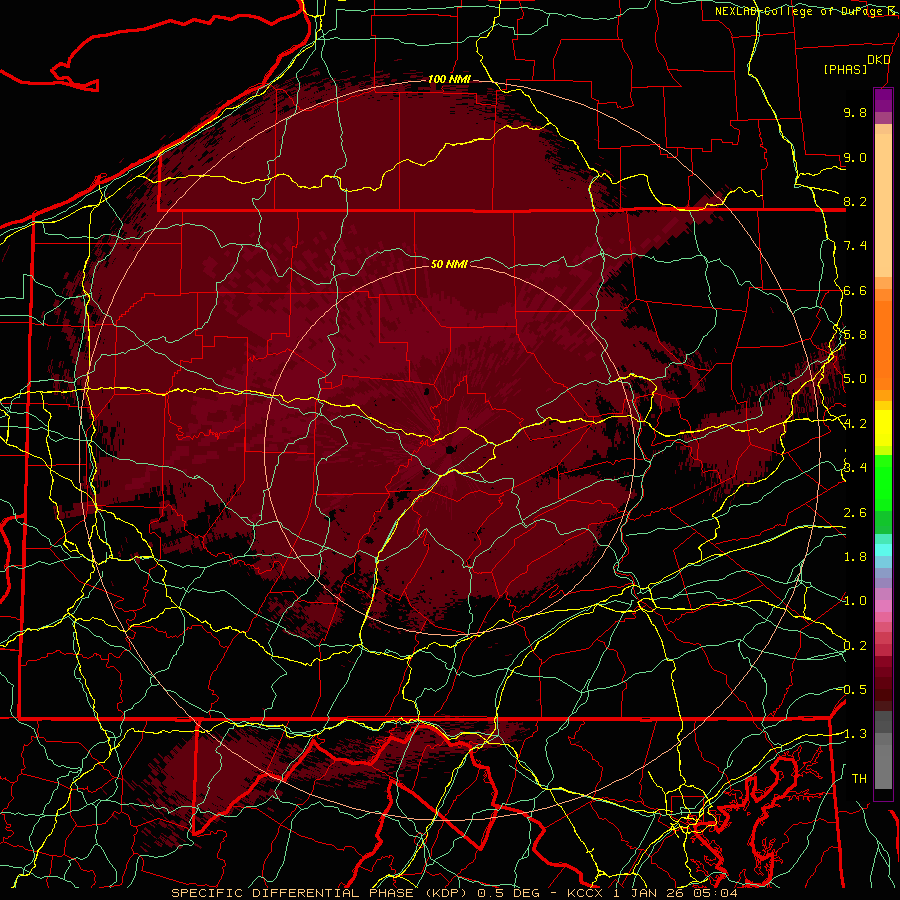Click the 4.2 value on the scale
The width and height of the screenshot is (900, 900).
tap(855, 424)
